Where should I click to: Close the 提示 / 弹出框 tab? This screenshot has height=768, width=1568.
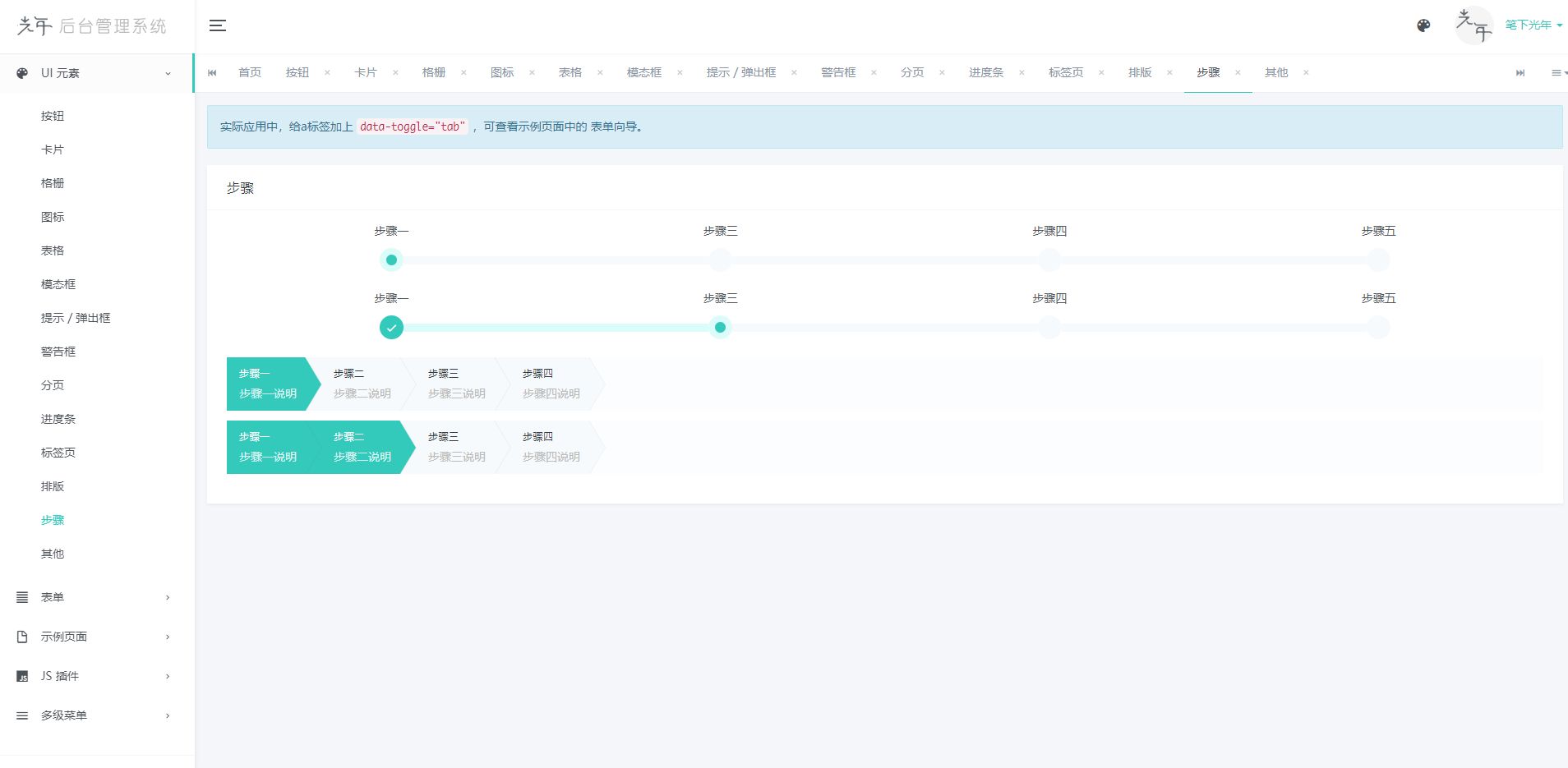pyautogui.click(x=794, y=72)
